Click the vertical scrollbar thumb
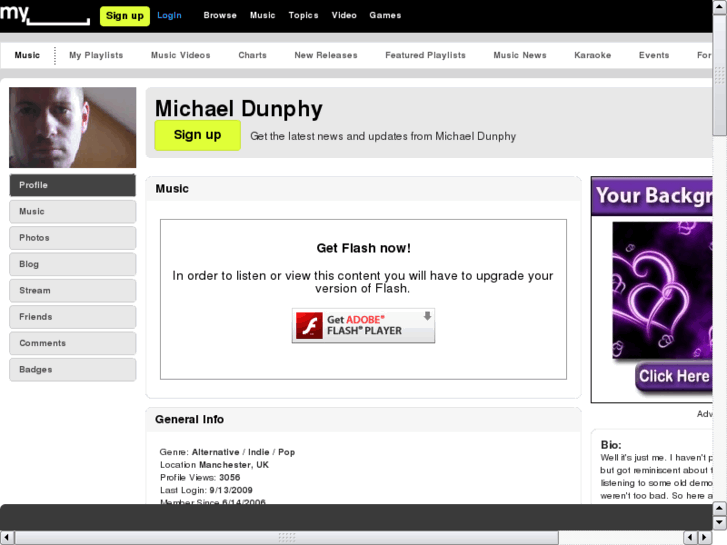 719,76
